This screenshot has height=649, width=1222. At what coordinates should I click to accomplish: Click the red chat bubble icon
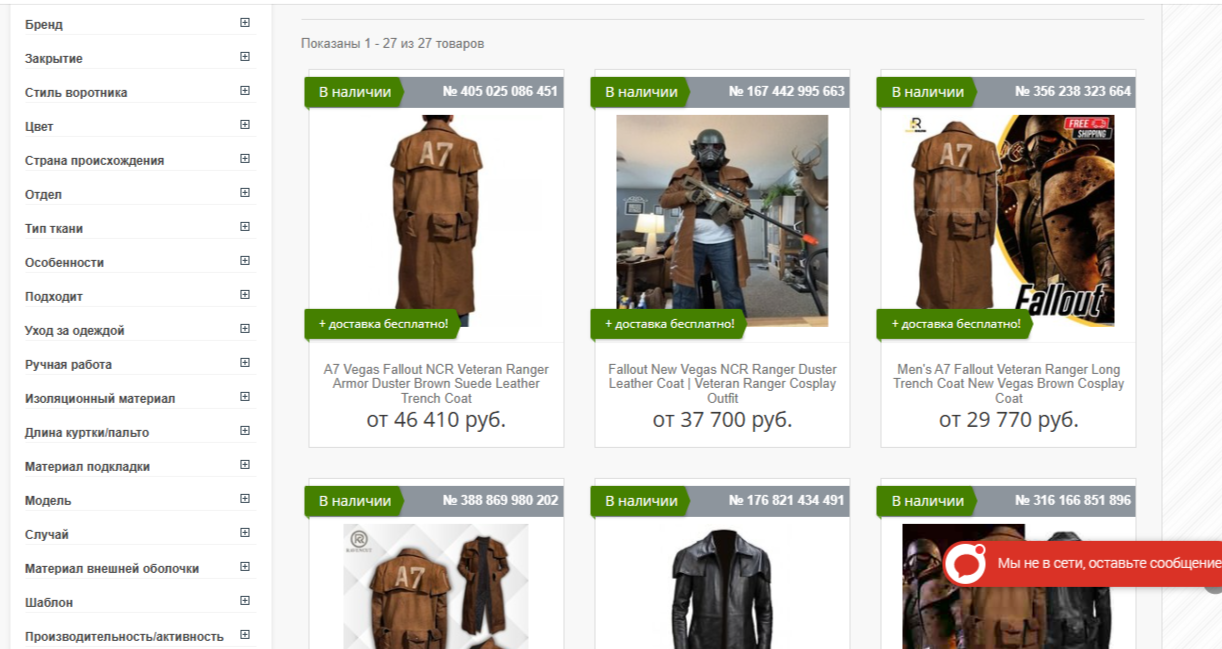pyautogui.click(x=966, y=563)
